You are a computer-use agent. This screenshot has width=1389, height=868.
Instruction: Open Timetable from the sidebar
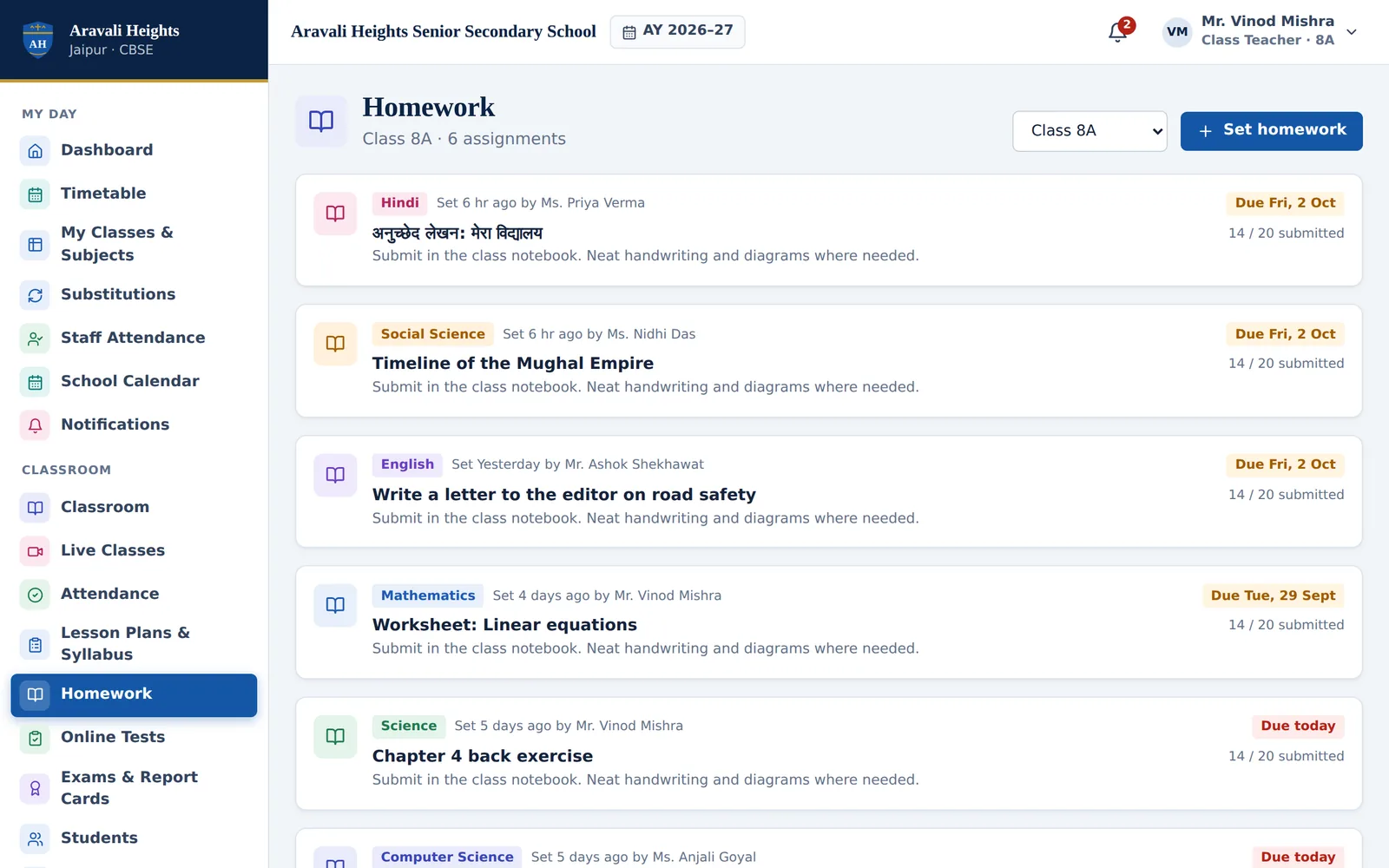(134, 194)
